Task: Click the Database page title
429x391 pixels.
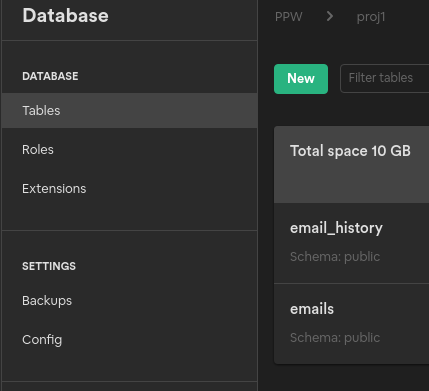Action: (x=65, y=16)
